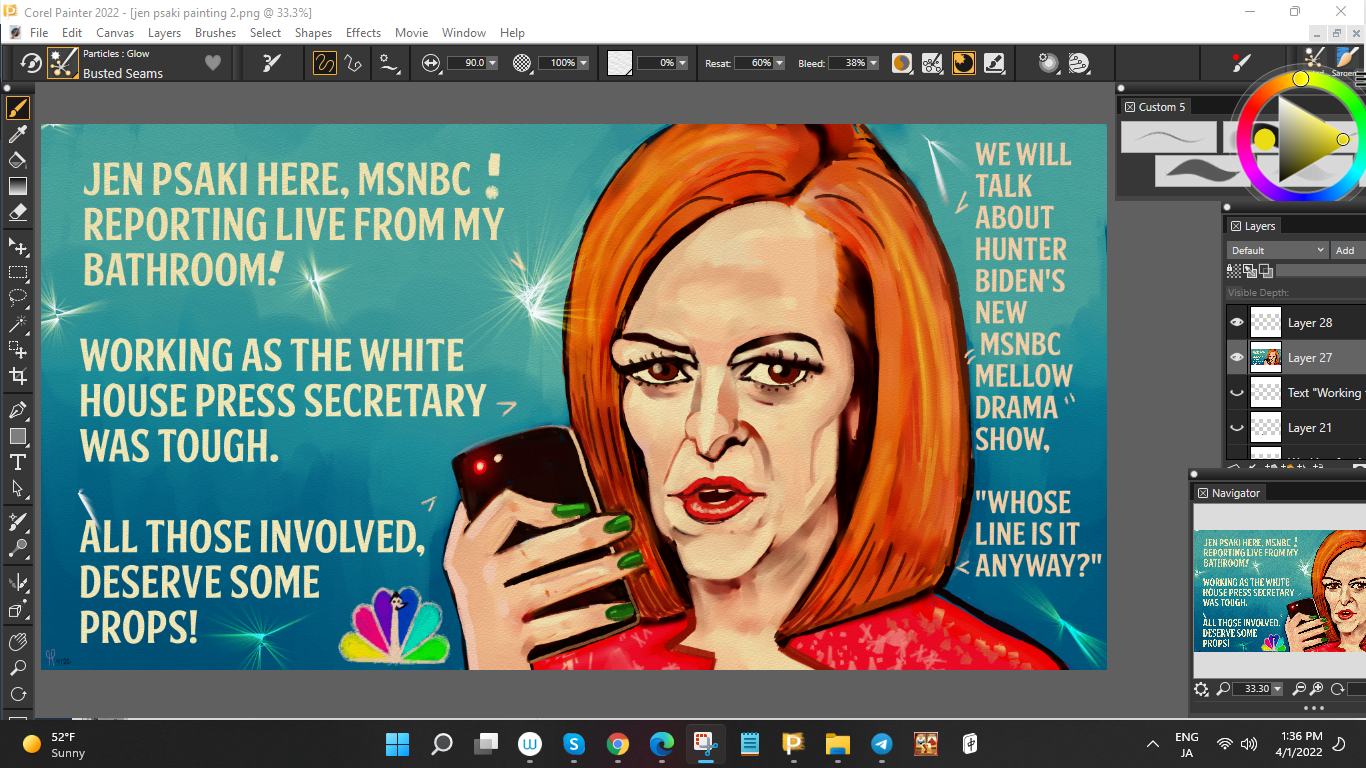Select the Perspective Guides tool

(x=18, y=609)
